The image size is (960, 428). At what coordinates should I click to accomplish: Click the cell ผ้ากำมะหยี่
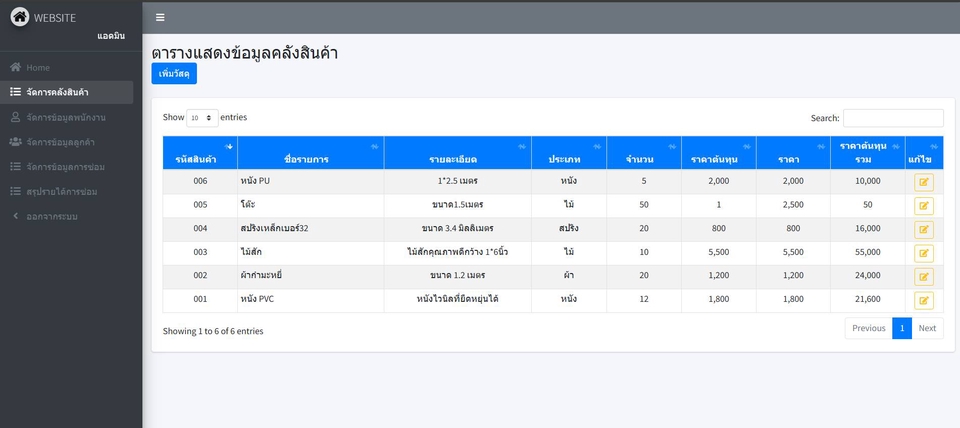click(x=311, y=276)
